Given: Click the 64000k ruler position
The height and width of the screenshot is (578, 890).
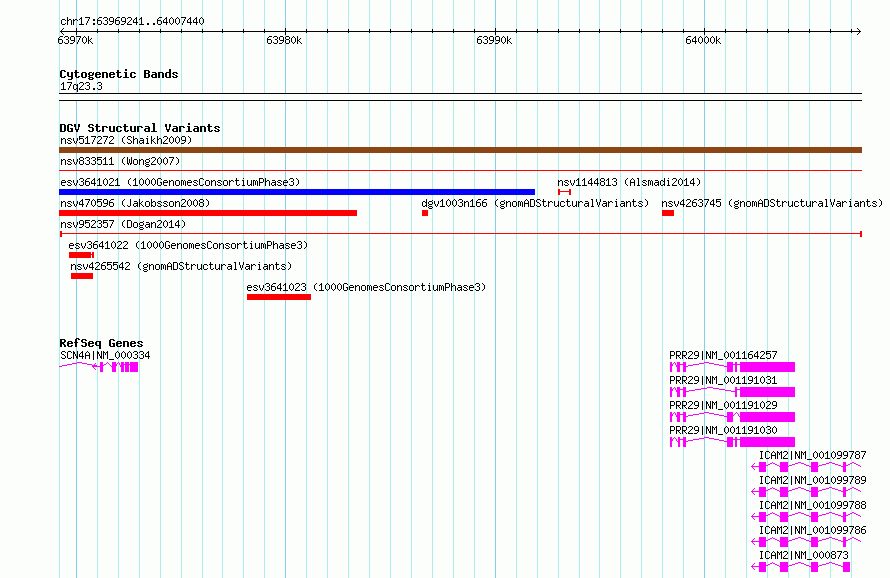Looking at the screenshot, I should 703,40.
